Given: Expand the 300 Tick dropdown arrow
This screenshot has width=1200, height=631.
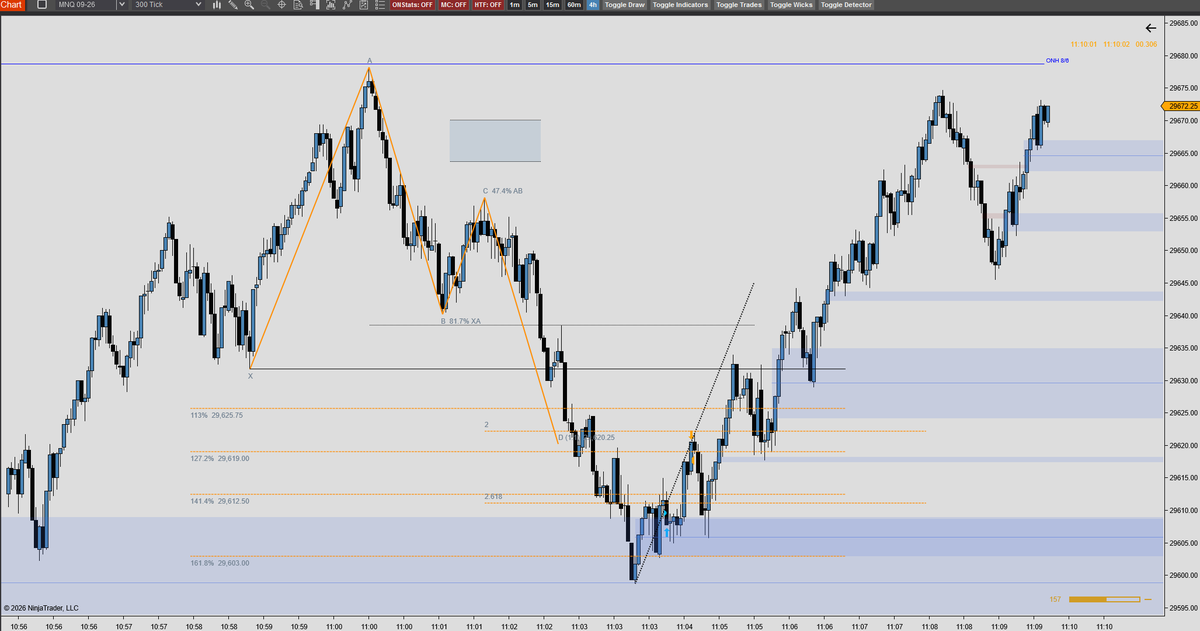Looking at the screenshot, I should click(x=199, y=5).
